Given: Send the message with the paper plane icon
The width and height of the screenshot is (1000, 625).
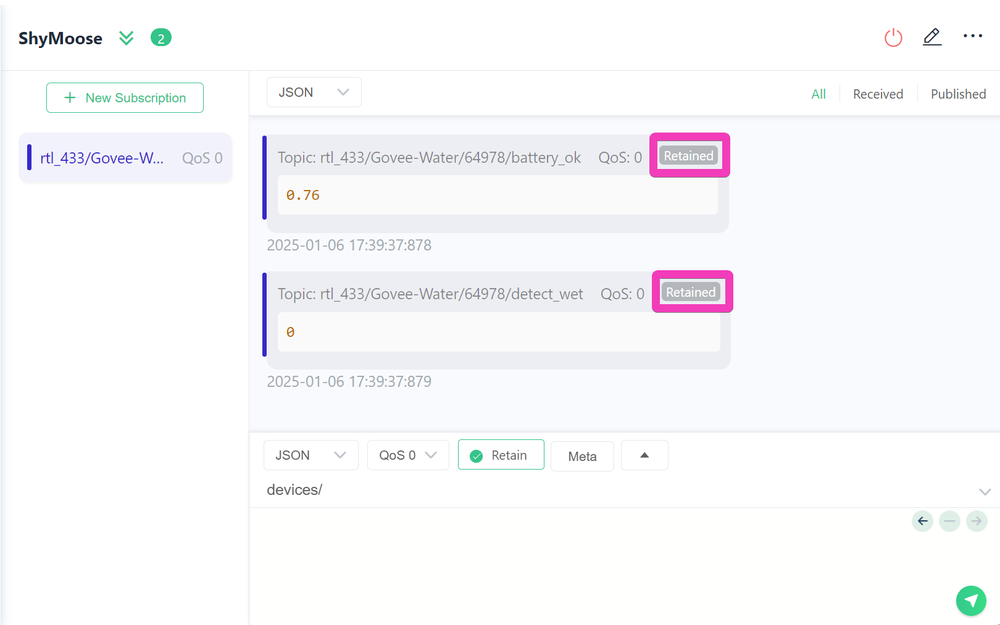Looking at the screenshot, I should (x=971, y=600).
